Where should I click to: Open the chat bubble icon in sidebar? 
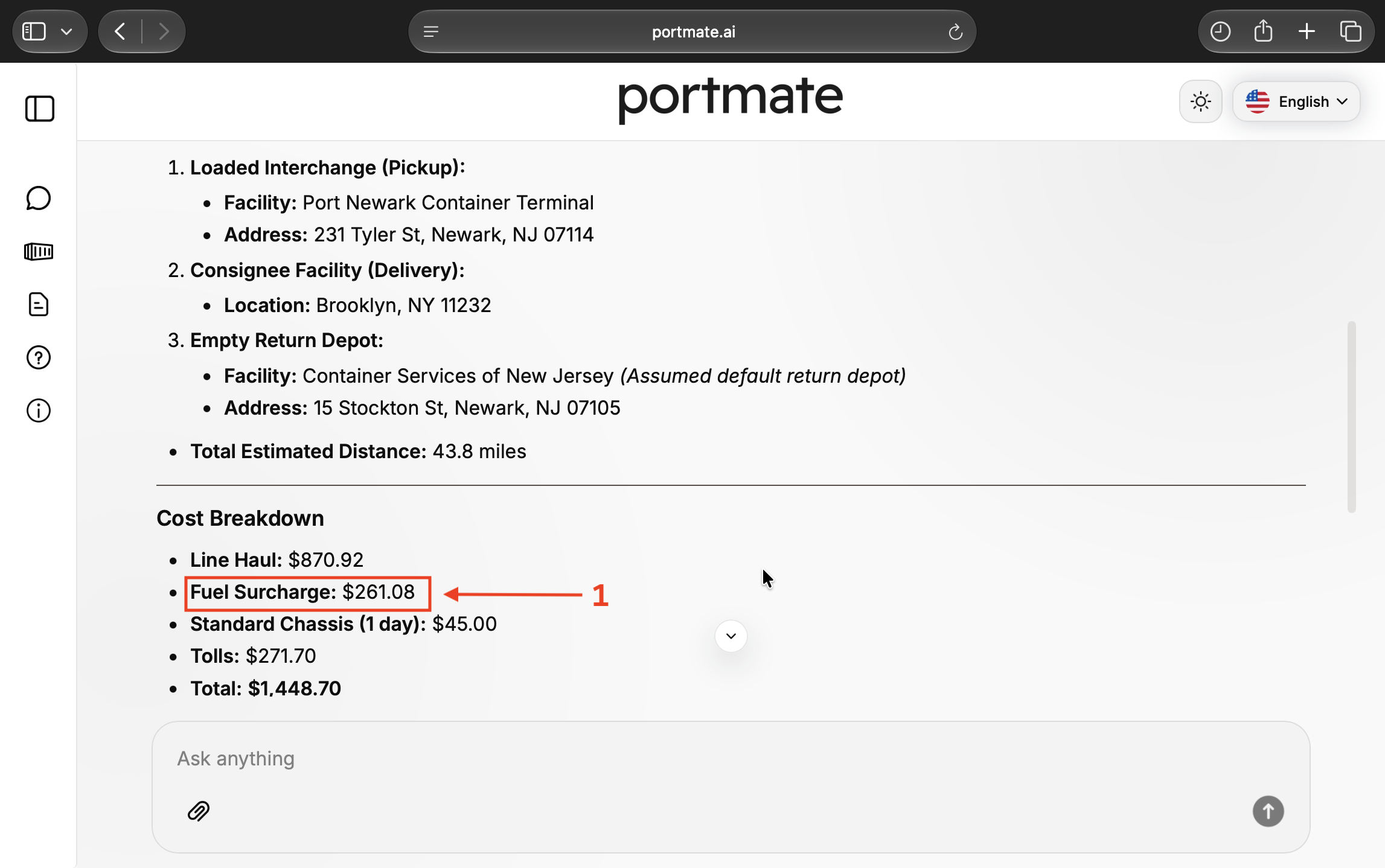coord(39,198)
